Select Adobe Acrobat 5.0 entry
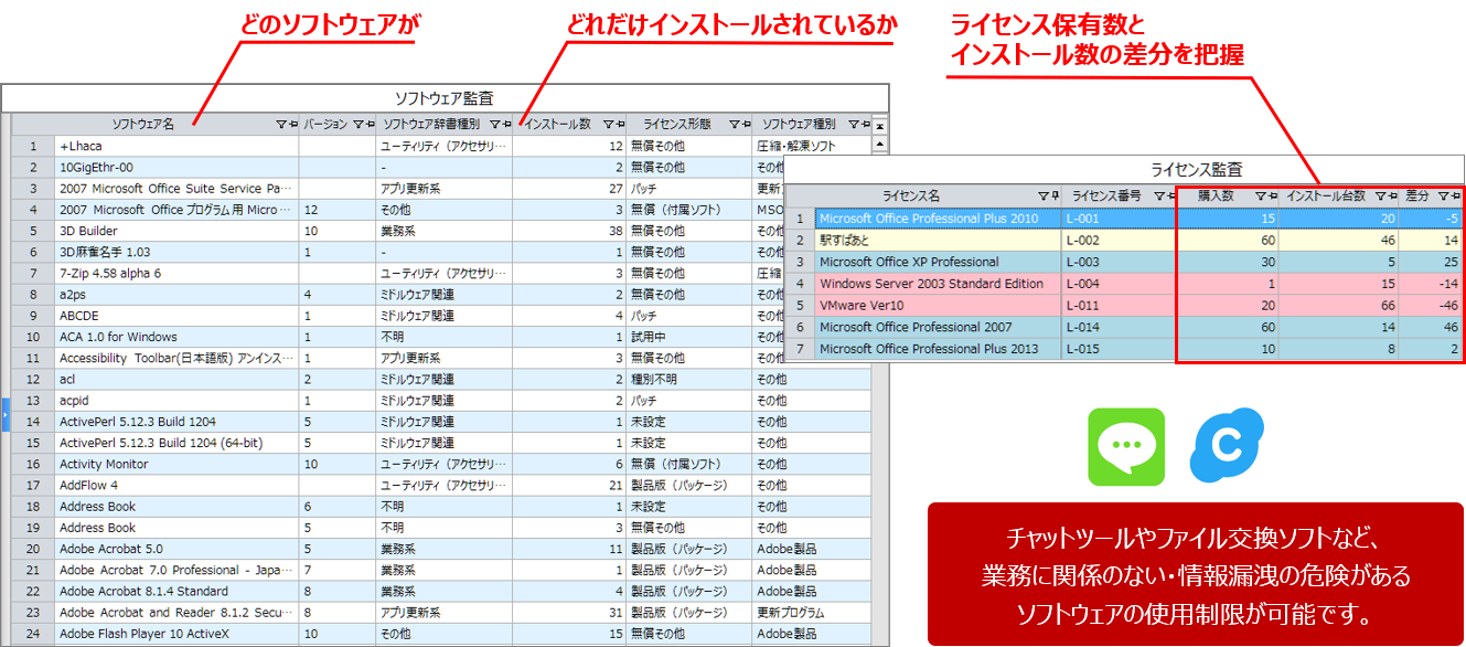1466x647 pixels. pos(110,548)
